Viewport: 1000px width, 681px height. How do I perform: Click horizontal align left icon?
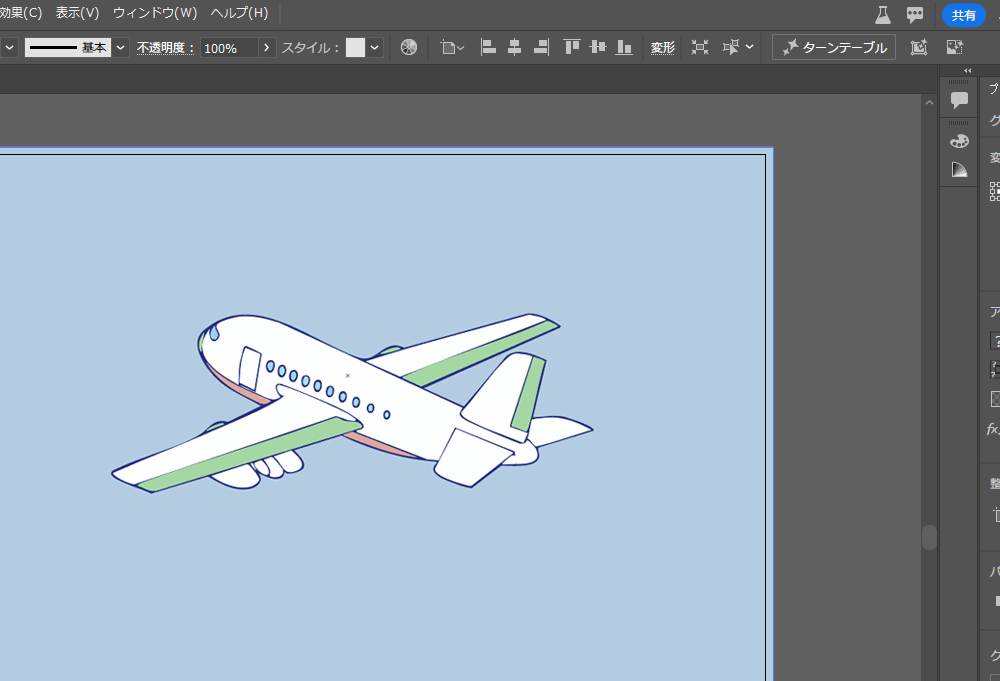(x=489, y=47)
